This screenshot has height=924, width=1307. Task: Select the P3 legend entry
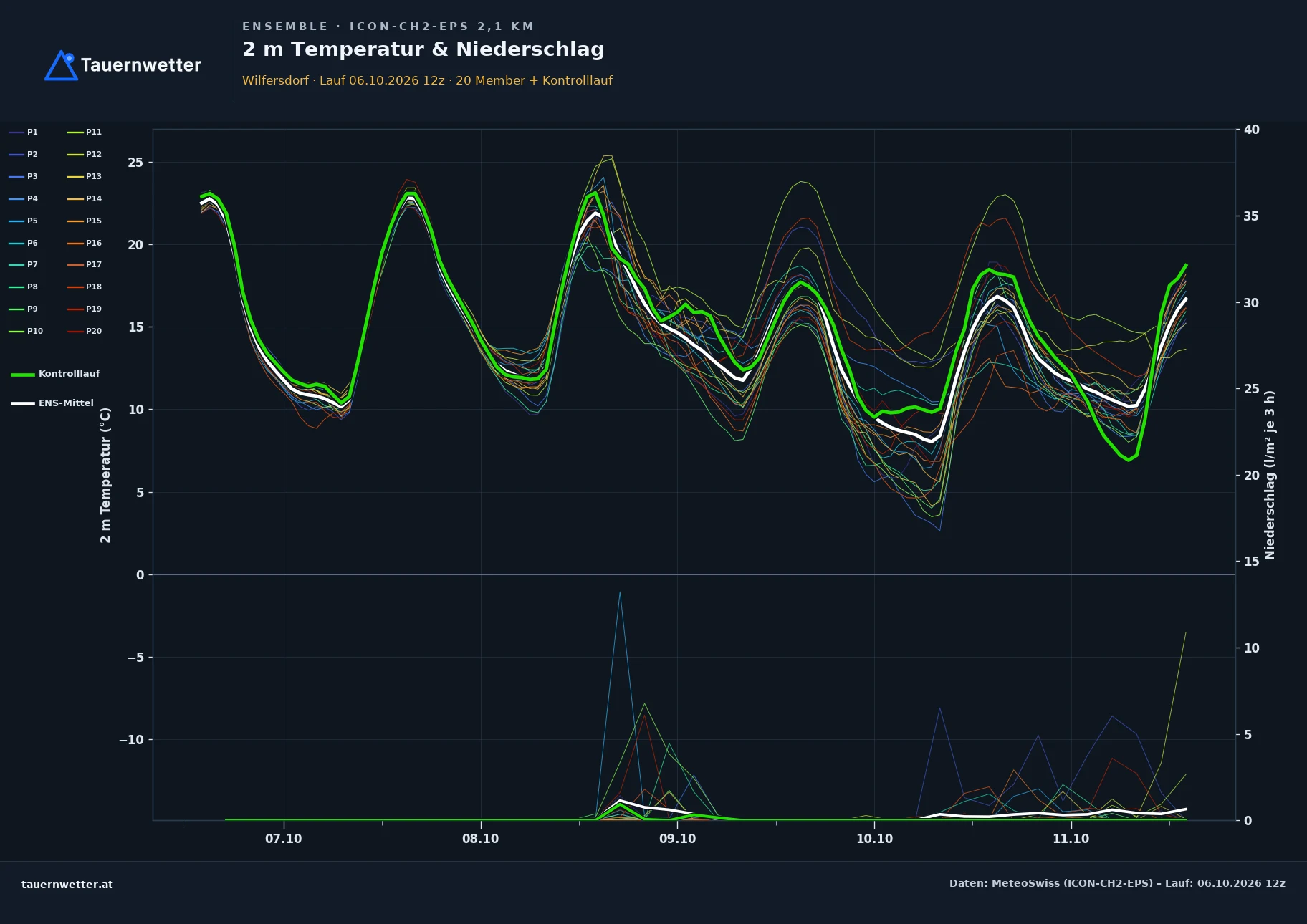coord(24,176)
